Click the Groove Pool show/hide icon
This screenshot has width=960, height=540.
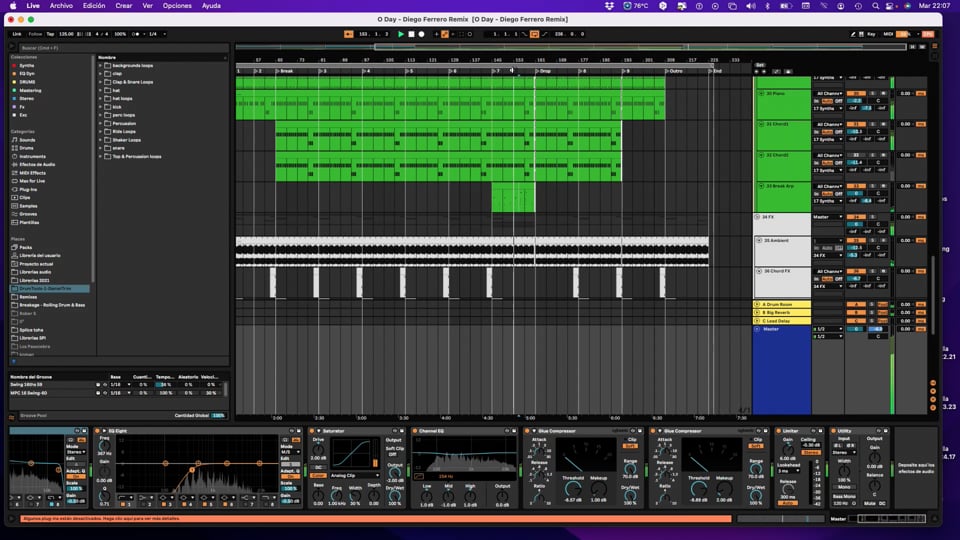point(12,417)
